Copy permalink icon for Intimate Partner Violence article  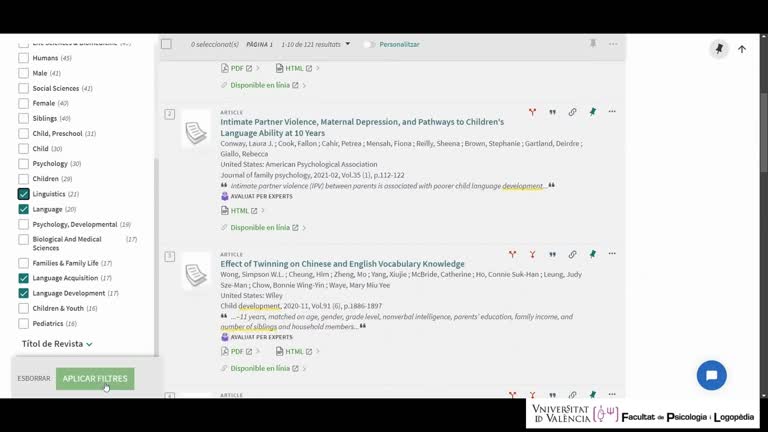coord(572,112)
